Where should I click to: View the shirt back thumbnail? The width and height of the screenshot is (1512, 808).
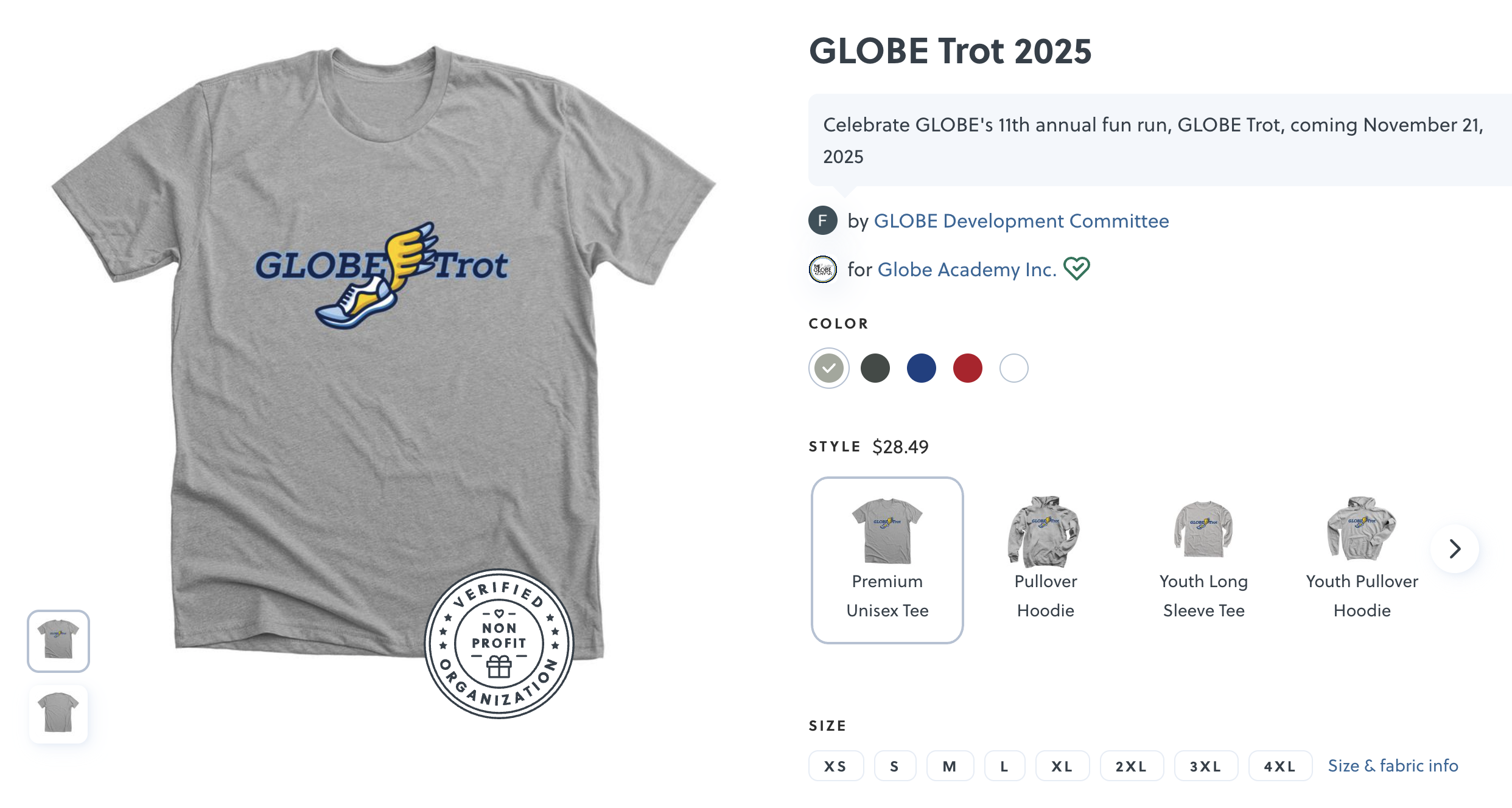point(58,712)
